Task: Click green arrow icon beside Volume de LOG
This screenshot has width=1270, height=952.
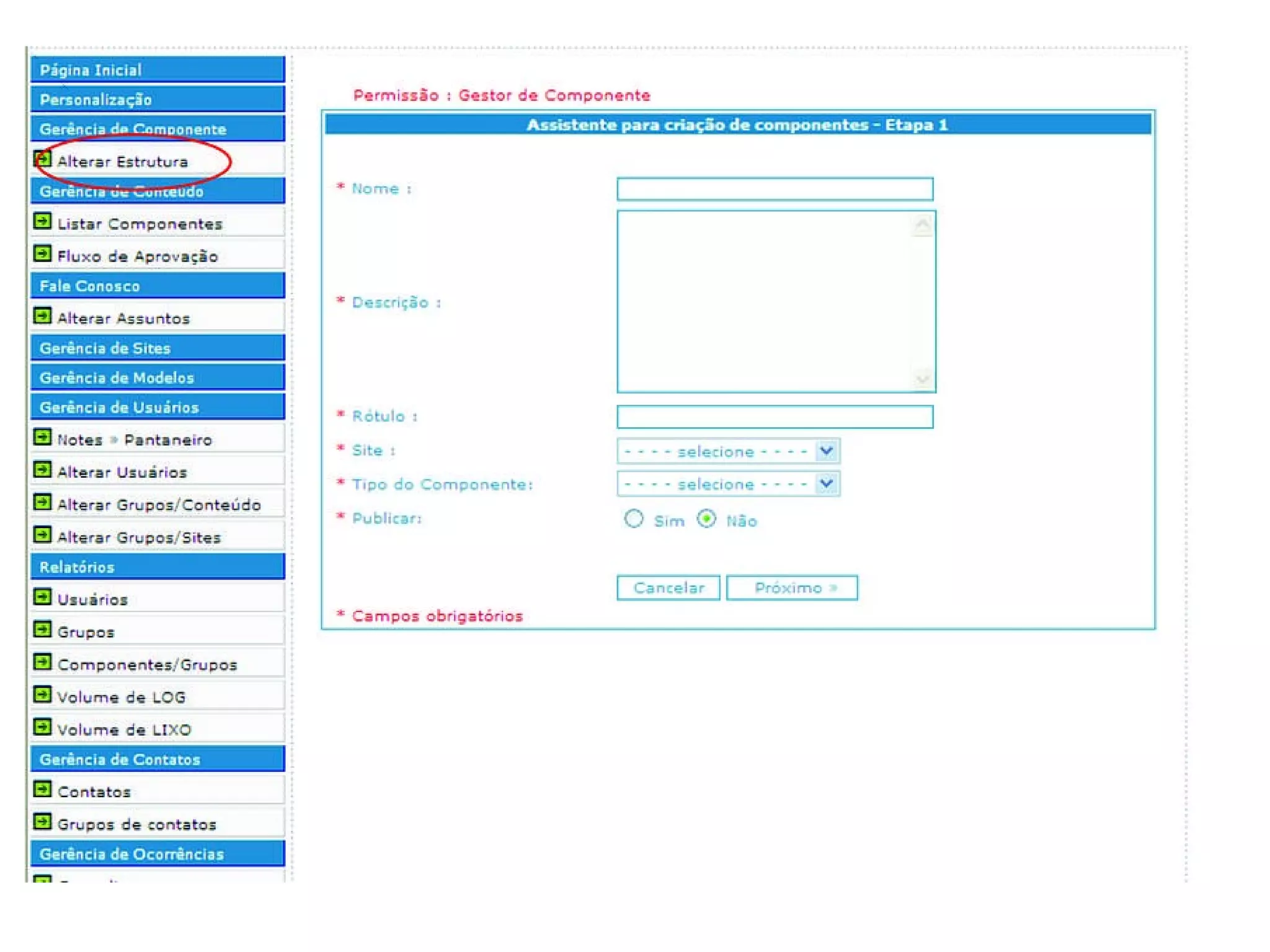Action: tap(42, 695)
